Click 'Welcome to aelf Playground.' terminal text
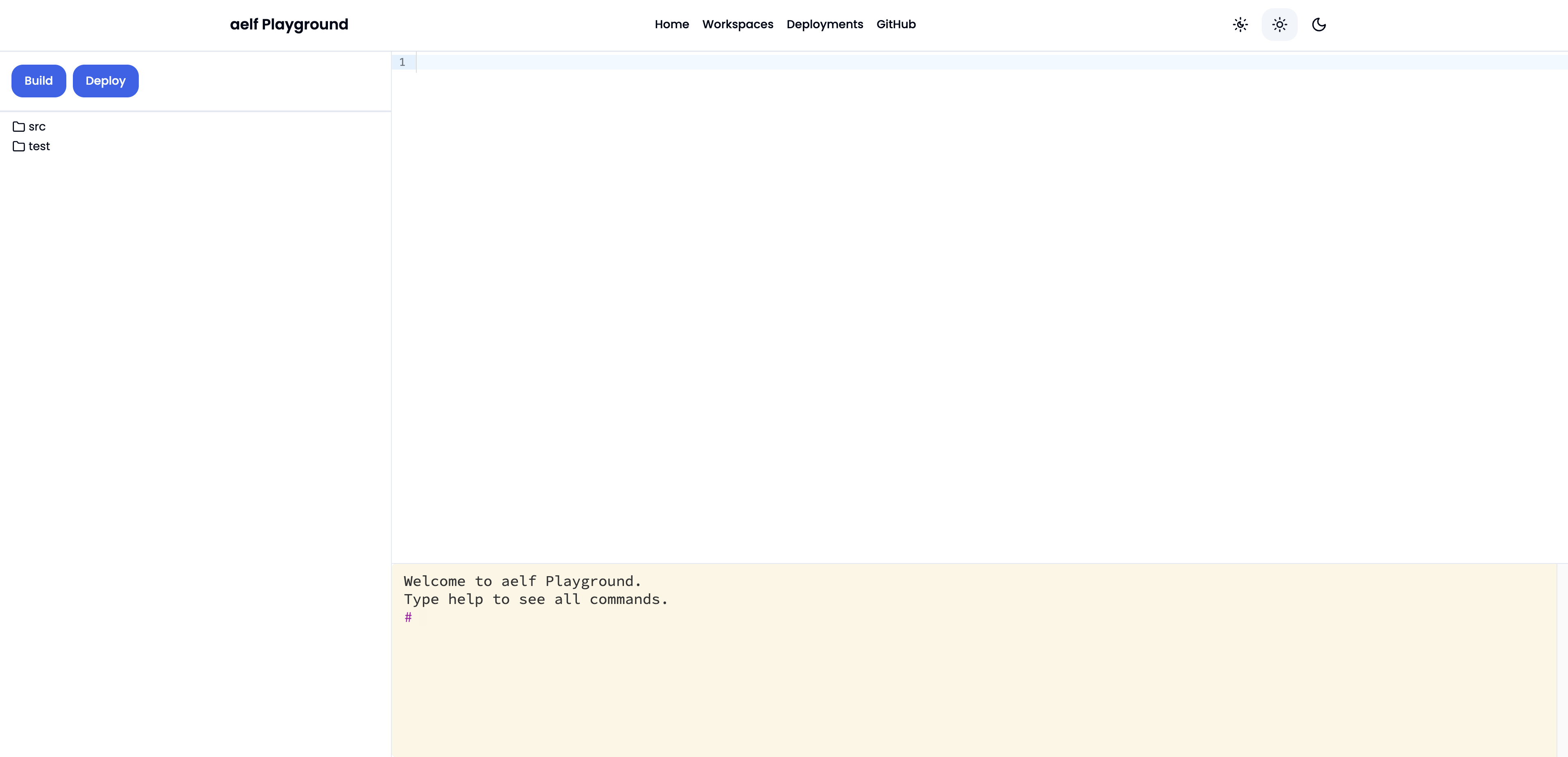 pos(523,581)
